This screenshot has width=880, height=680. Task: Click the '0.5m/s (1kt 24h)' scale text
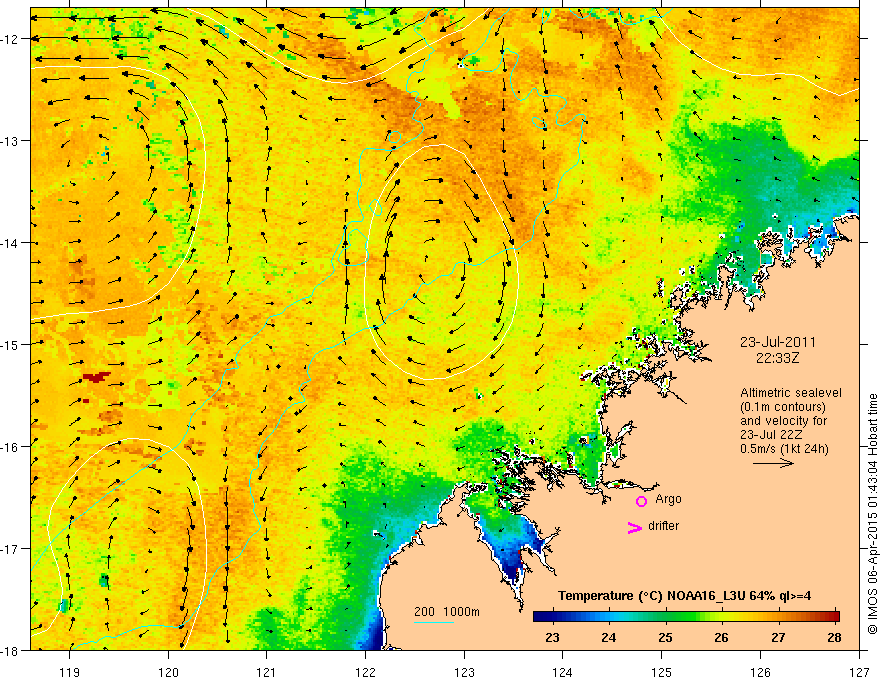pyautogui.click(x=784, y=449)
